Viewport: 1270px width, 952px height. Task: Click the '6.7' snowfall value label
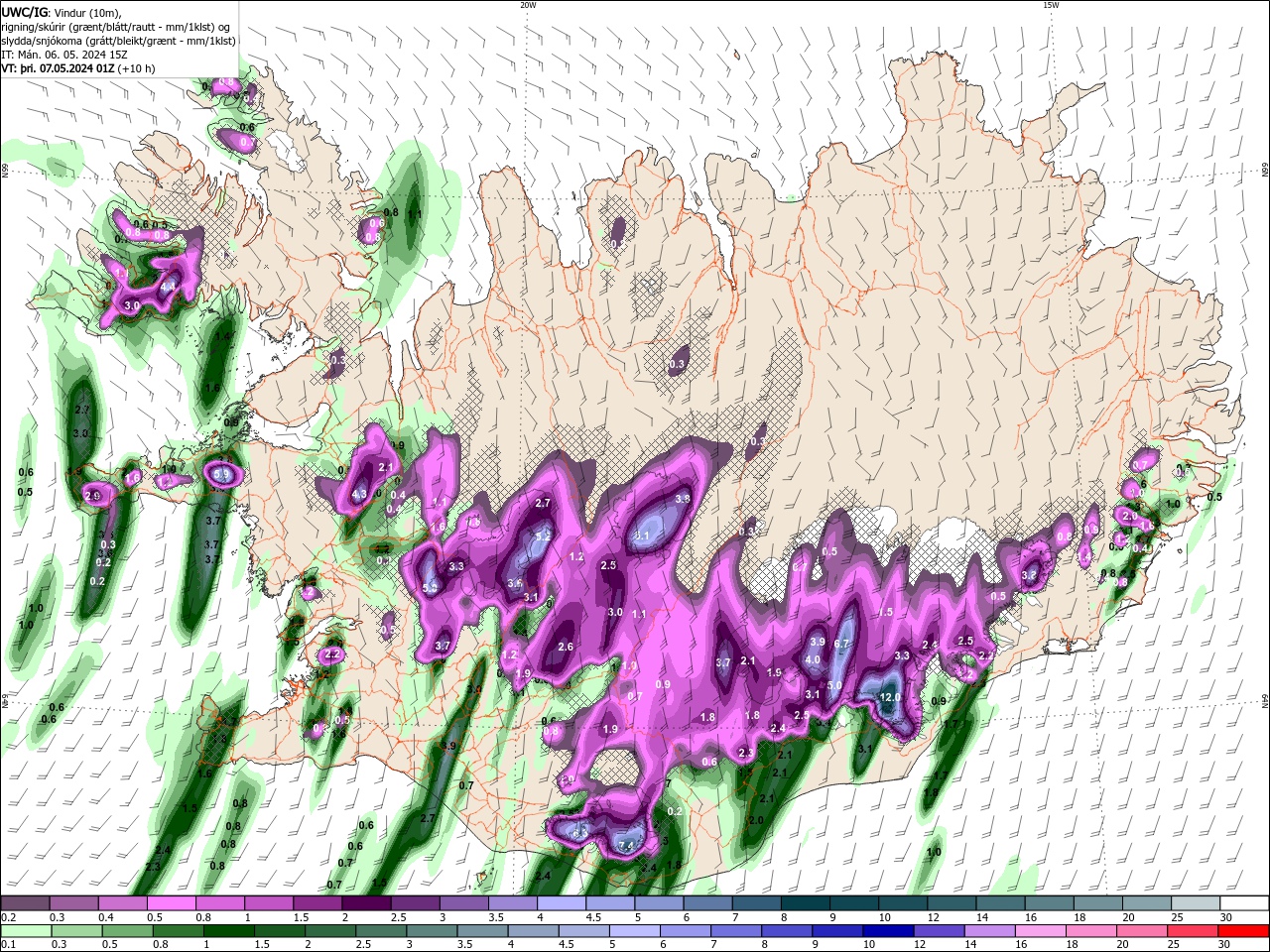pyautogui.click(x=842, y=644)
